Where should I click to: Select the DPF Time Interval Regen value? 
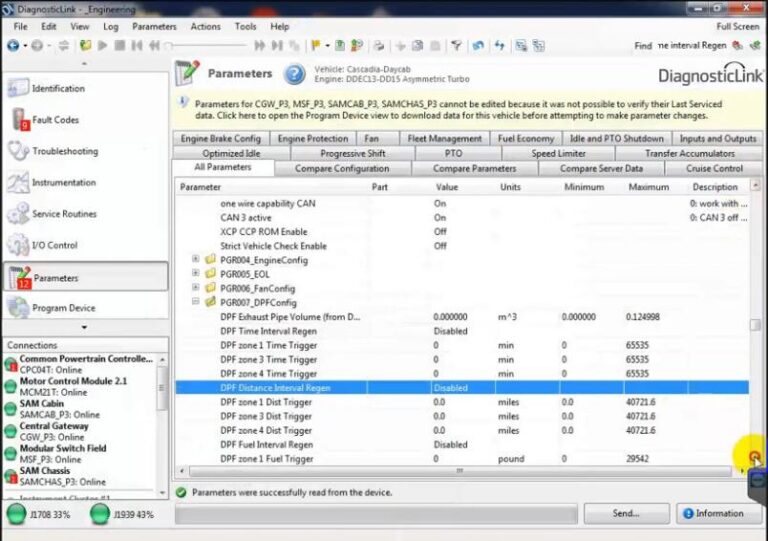pyautogui.click(x=451, y=331)
